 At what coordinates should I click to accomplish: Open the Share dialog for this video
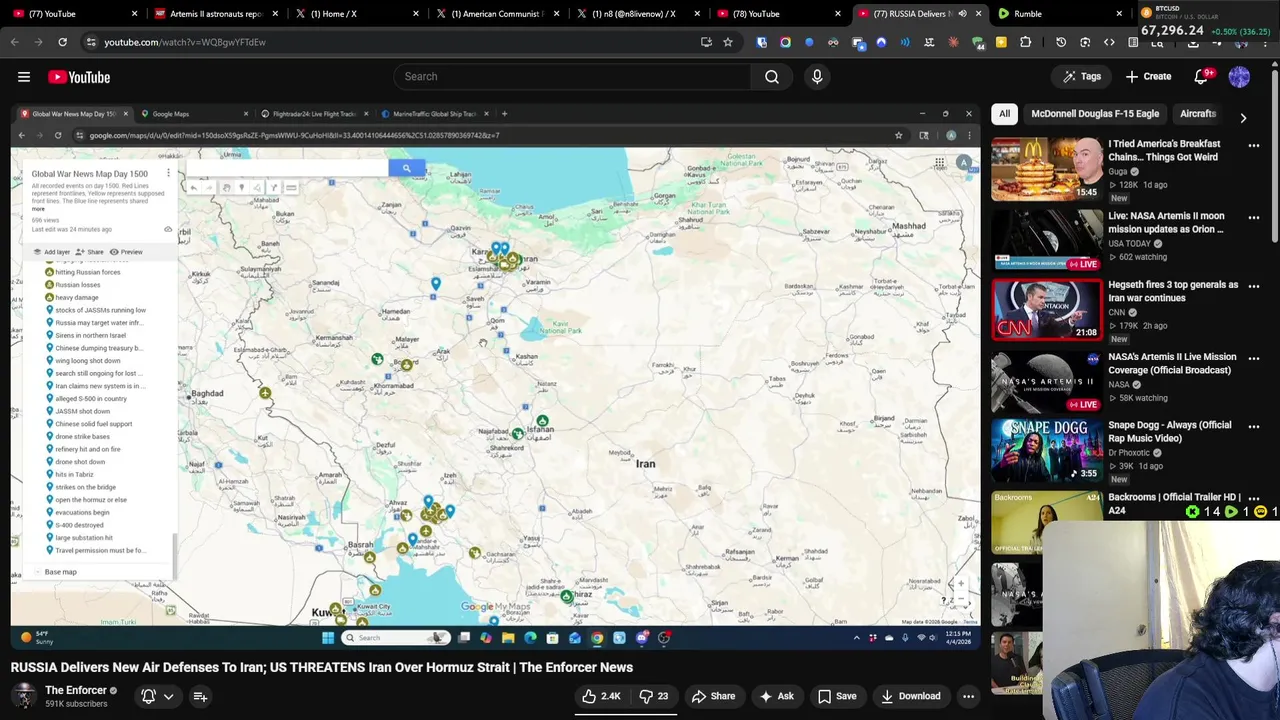coord(713,696)
